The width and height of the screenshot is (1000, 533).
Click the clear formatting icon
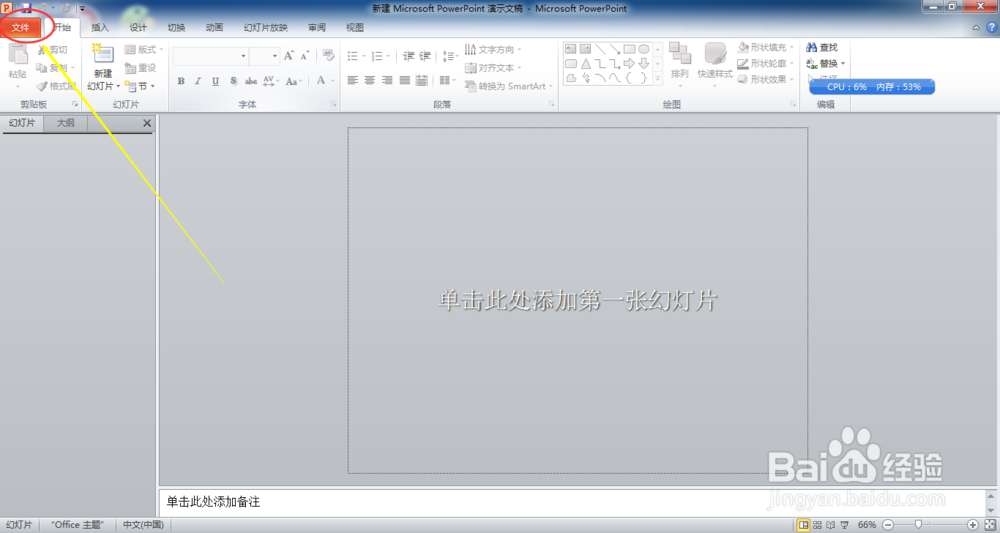point(328,55)
